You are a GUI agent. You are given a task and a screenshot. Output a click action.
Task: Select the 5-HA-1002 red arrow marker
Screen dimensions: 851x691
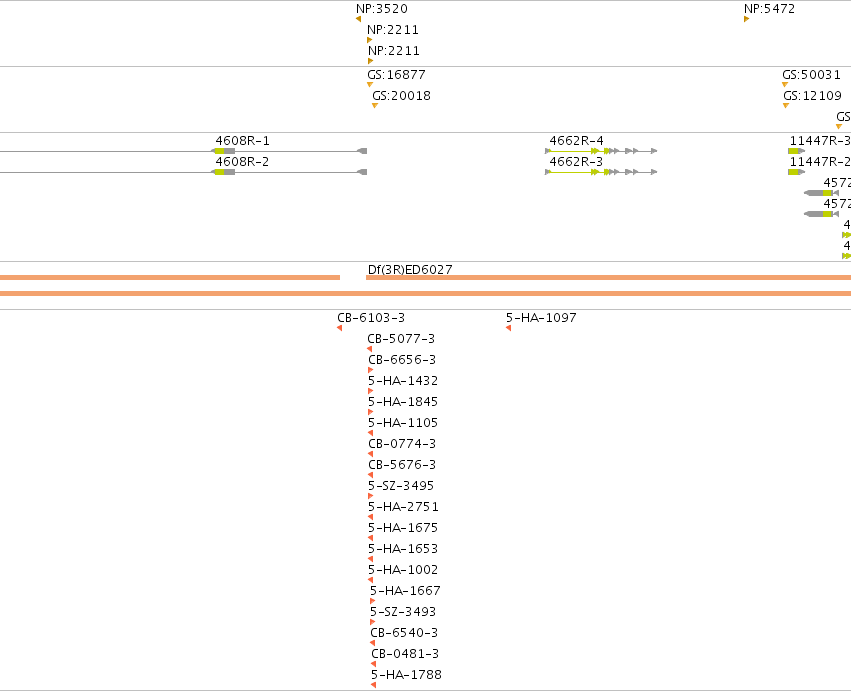[371, 580]
